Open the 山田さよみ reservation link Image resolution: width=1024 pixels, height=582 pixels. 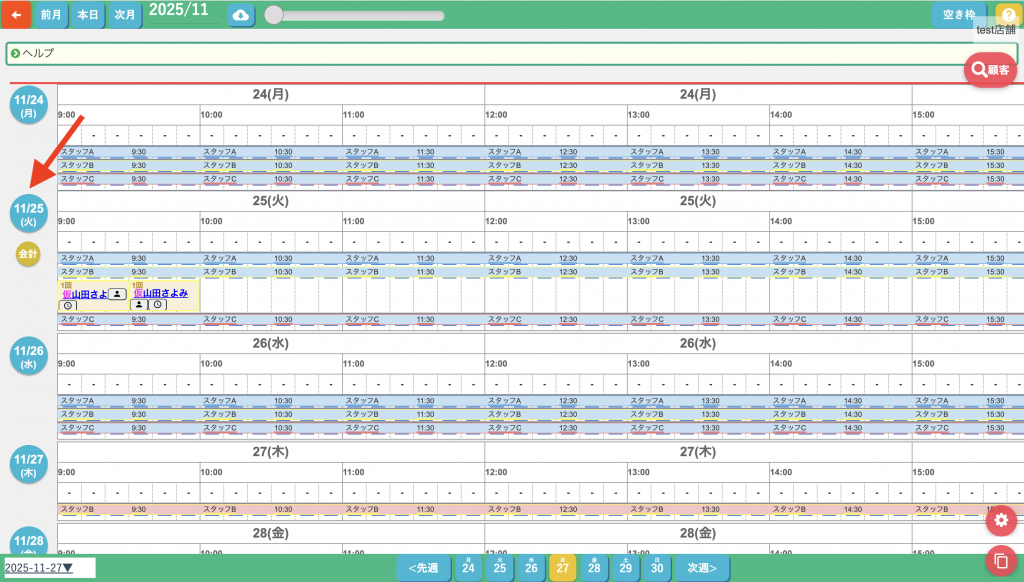[165, 293]
